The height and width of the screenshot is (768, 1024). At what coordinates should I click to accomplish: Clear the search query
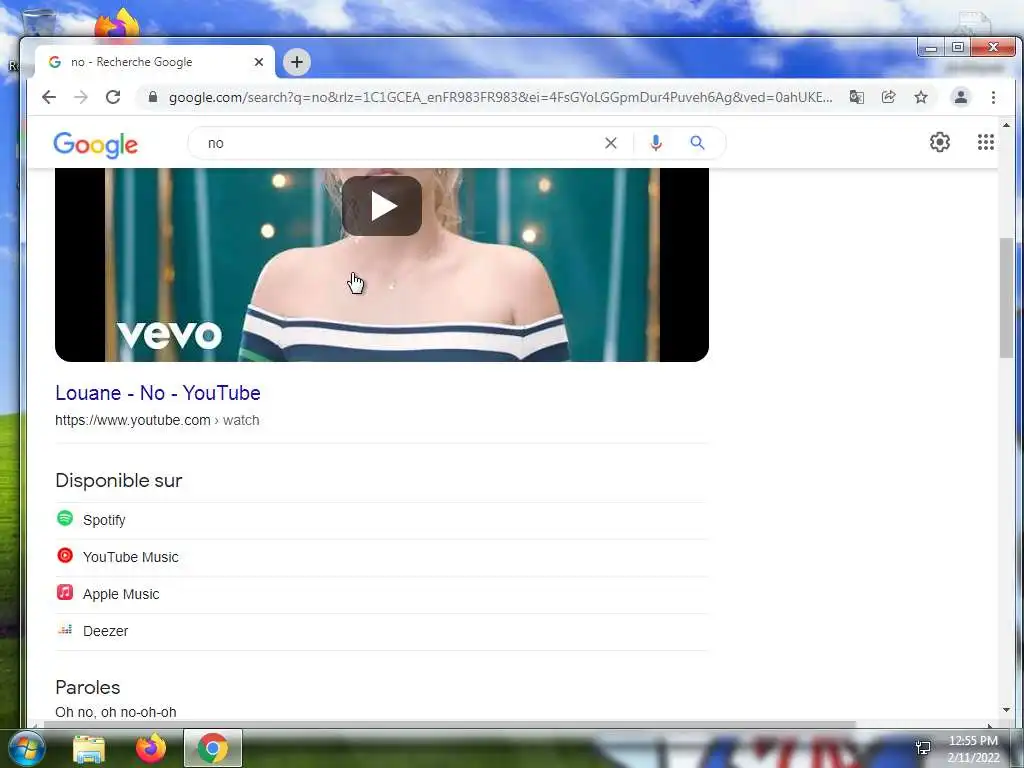[x=611, y=143]
